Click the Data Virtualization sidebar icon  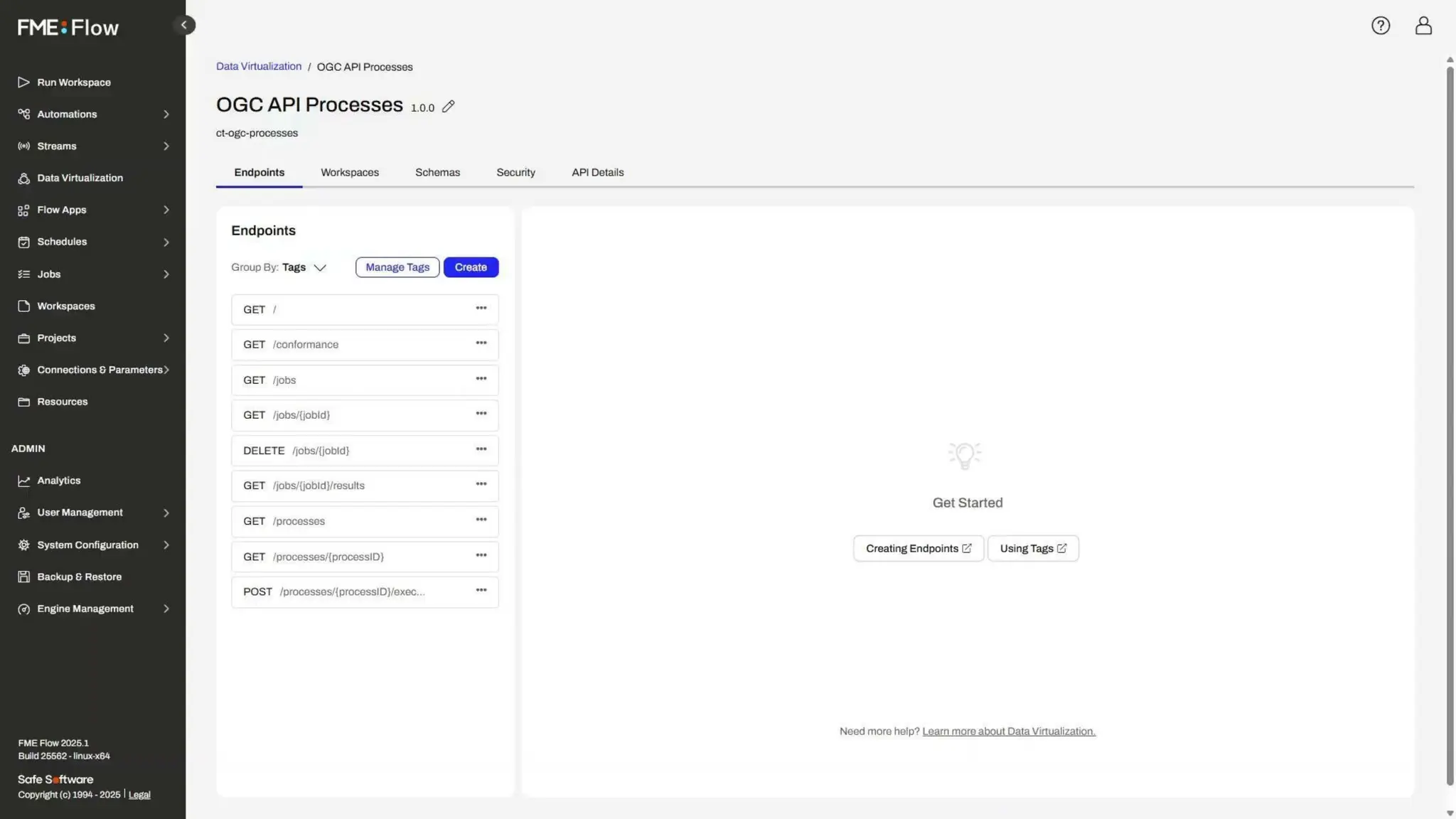[23, 178]
